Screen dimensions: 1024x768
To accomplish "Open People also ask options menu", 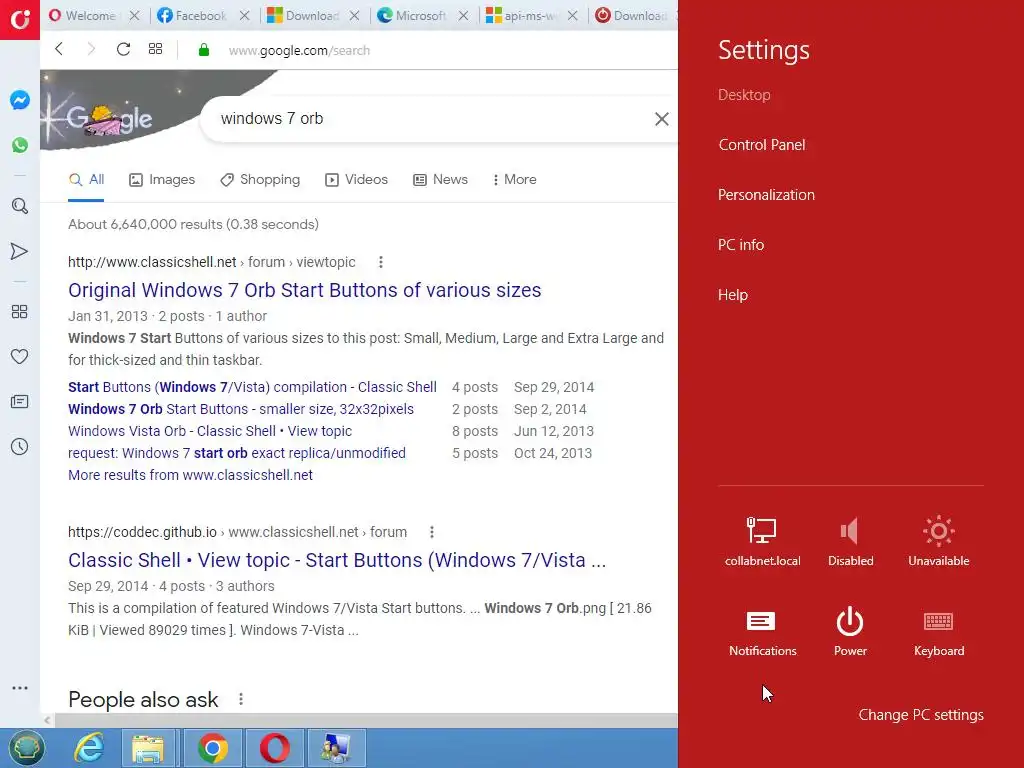I will pyautogui.click(x=241, y=699).
